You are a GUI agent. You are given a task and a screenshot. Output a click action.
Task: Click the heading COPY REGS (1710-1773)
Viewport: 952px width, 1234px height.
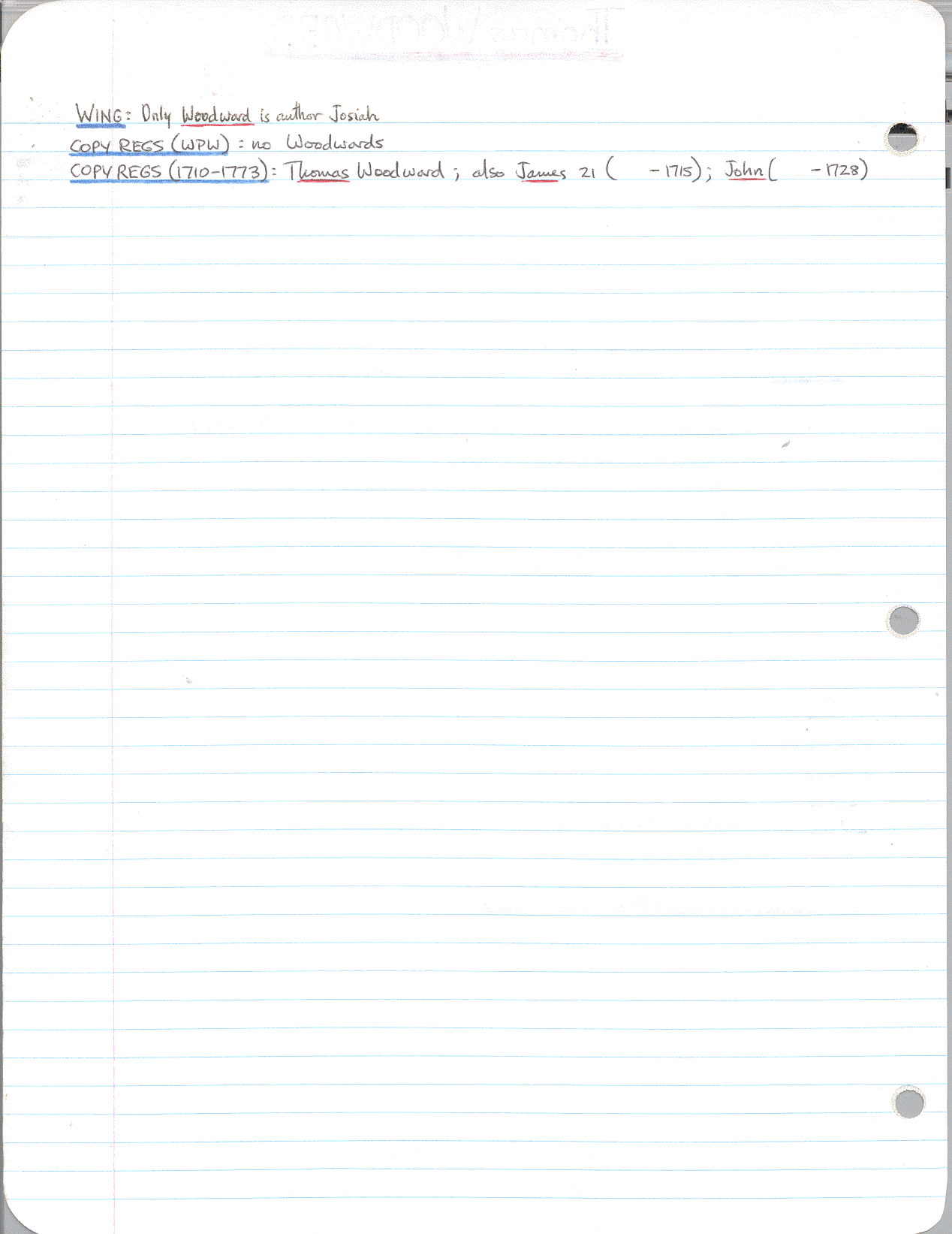[169, 171]
